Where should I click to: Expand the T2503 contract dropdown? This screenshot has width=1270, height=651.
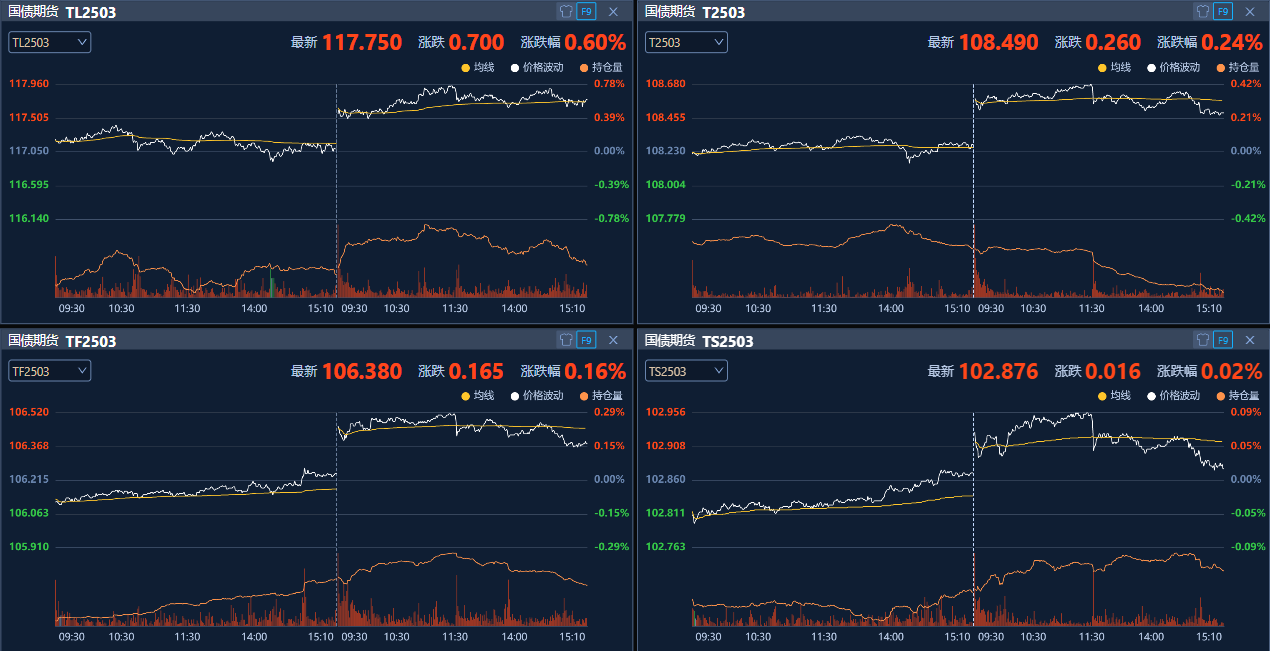point(686,42)
